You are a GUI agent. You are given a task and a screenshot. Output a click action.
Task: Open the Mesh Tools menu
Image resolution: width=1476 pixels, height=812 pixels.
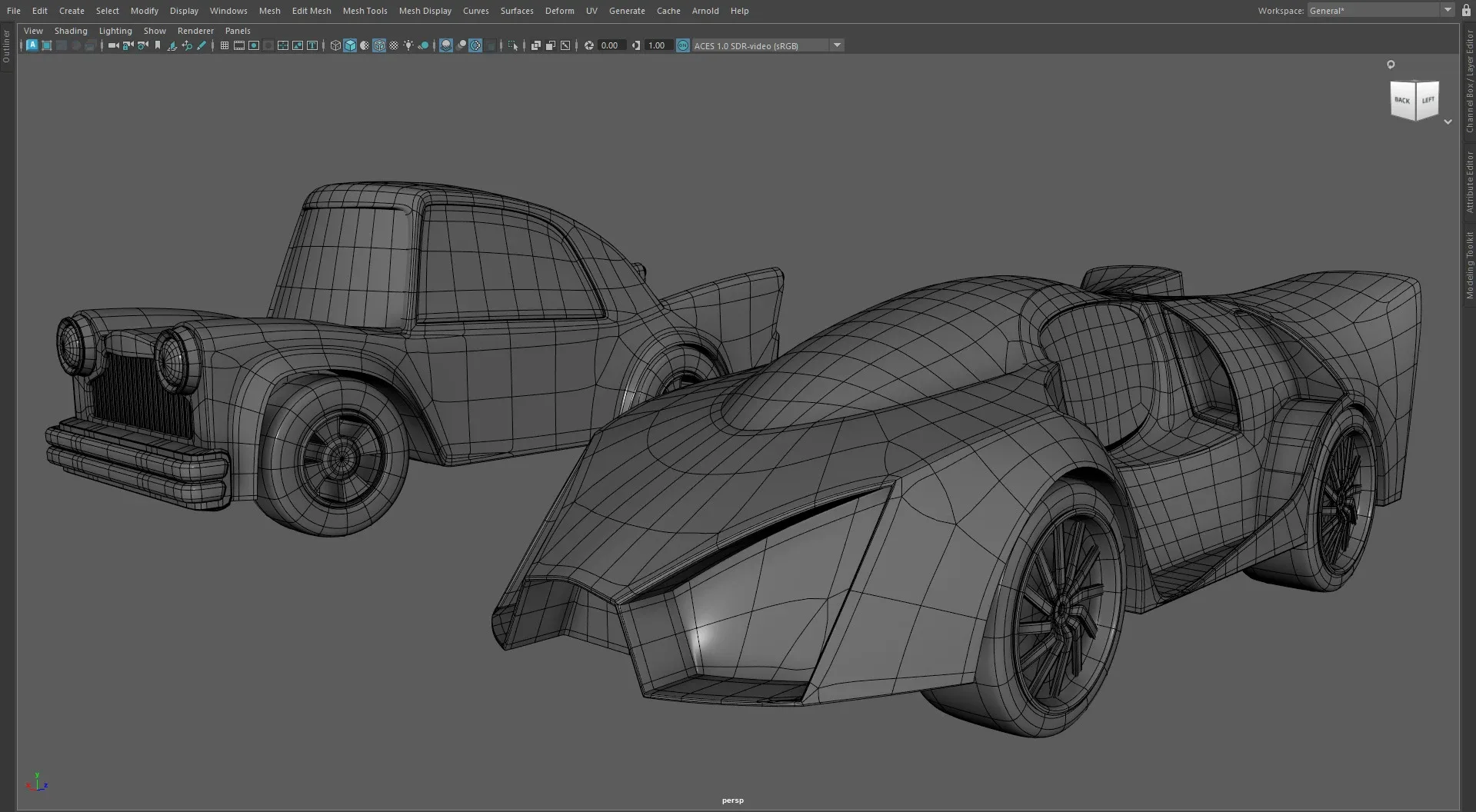[x=365, y=11]
